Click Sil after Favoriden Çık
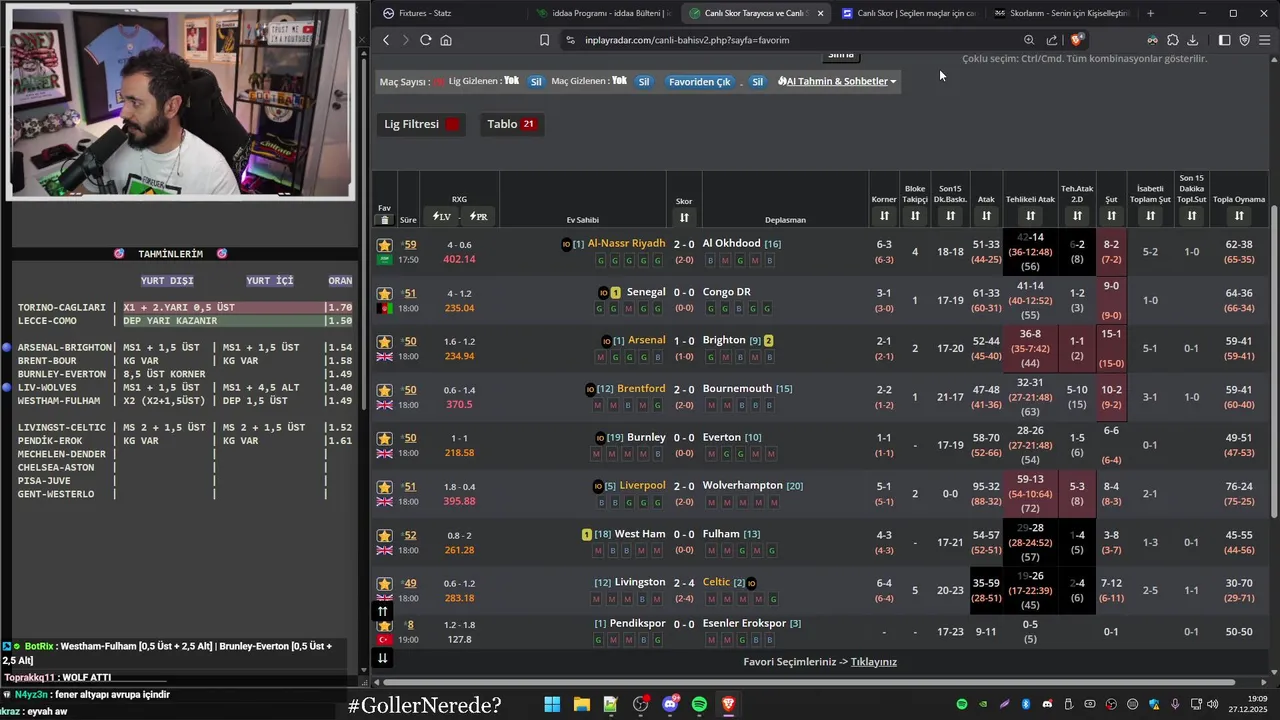 757,81
